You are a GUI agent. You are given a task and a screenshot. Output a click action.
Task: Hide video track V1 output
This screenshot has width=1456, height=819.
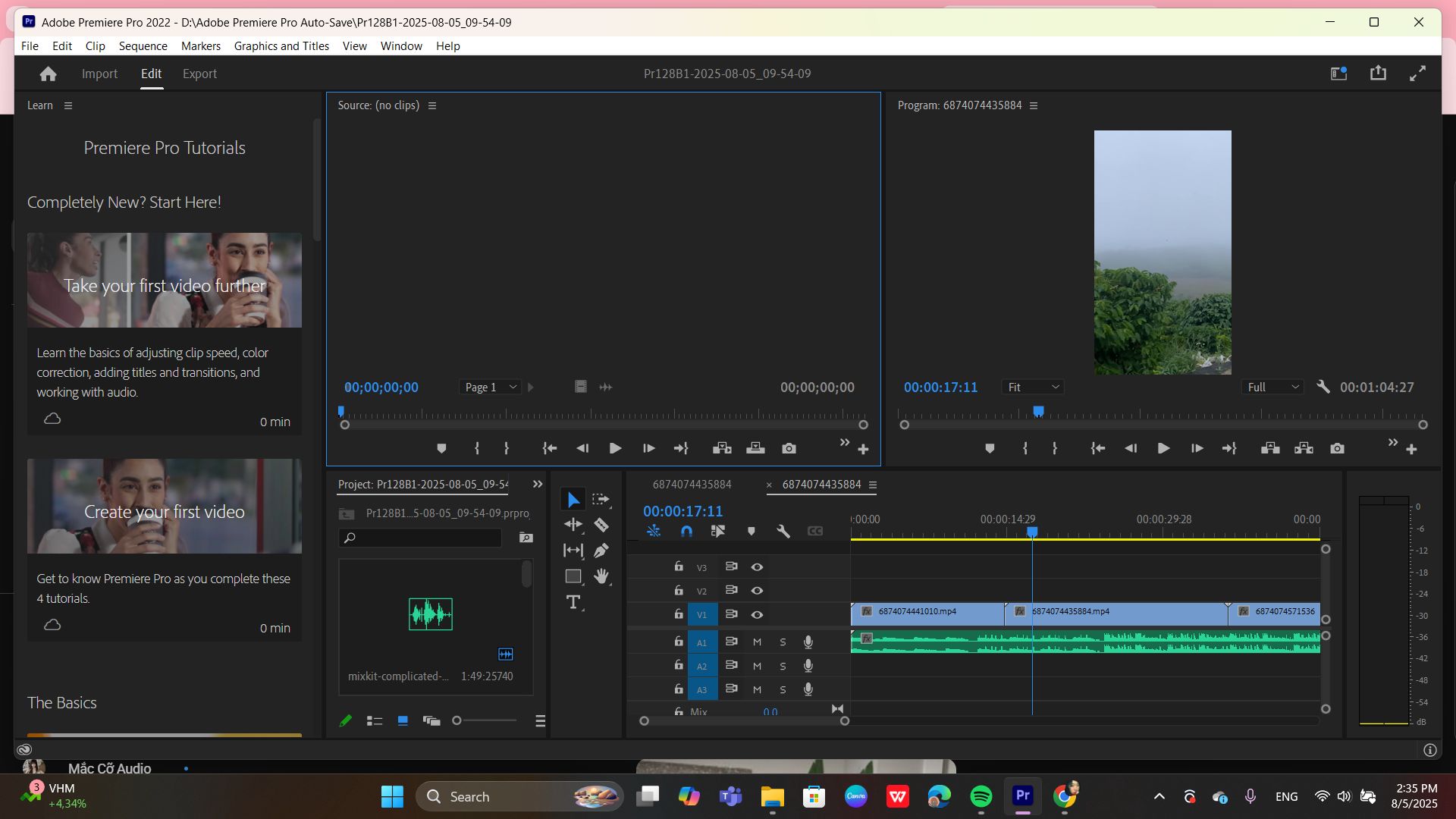(757, 615)
